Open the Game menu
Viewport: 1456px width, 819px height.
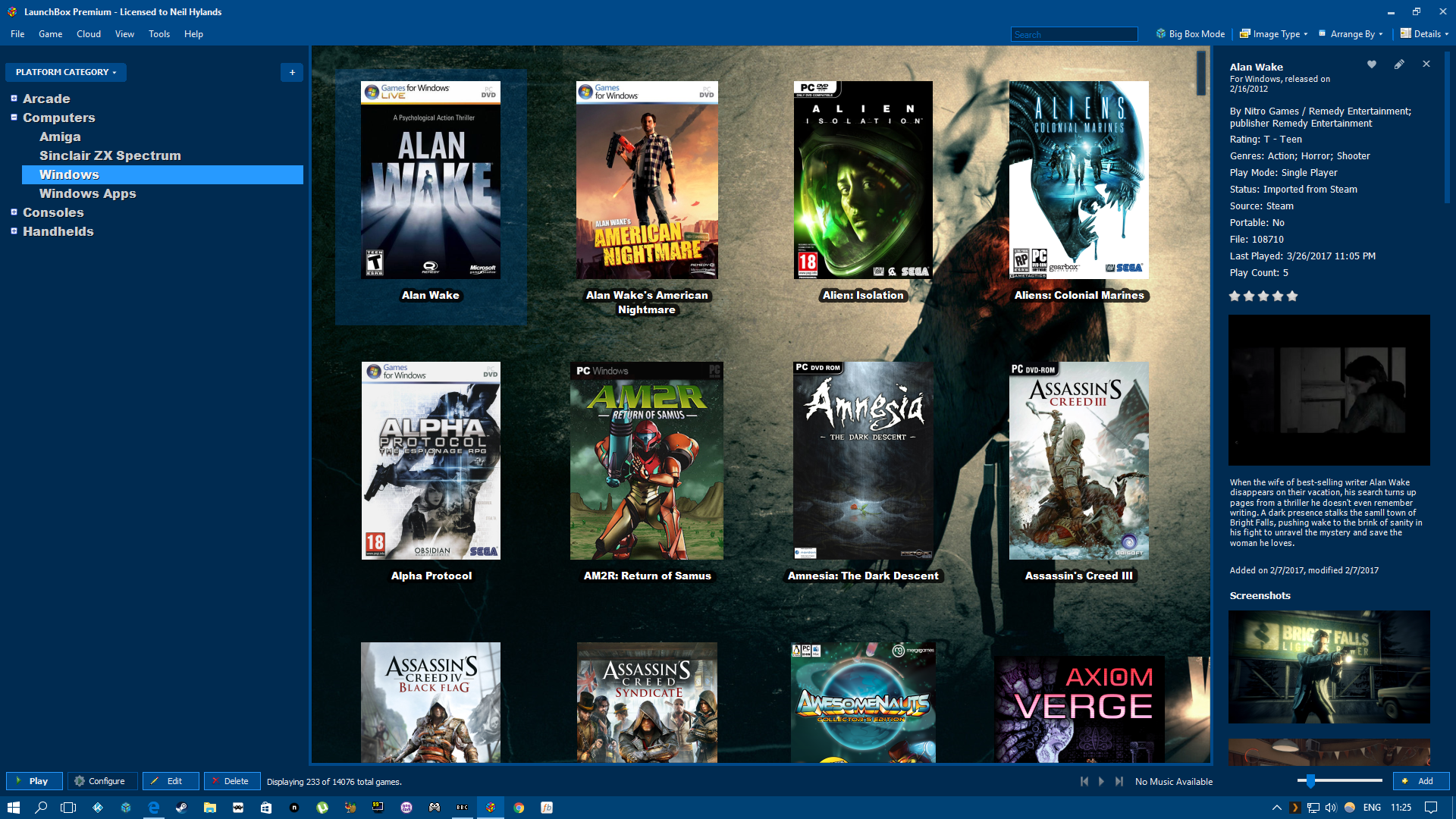point(51,34)
